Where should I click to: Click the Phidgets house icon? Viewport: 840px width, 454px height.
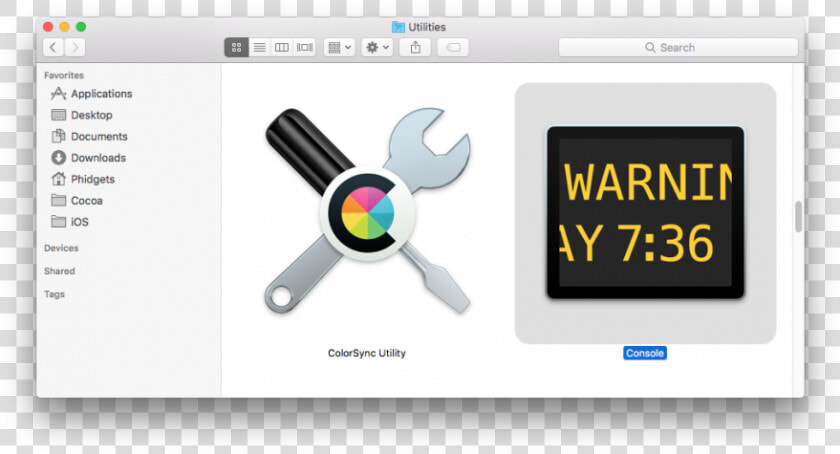pyautogui.click(x=58, y=178)
